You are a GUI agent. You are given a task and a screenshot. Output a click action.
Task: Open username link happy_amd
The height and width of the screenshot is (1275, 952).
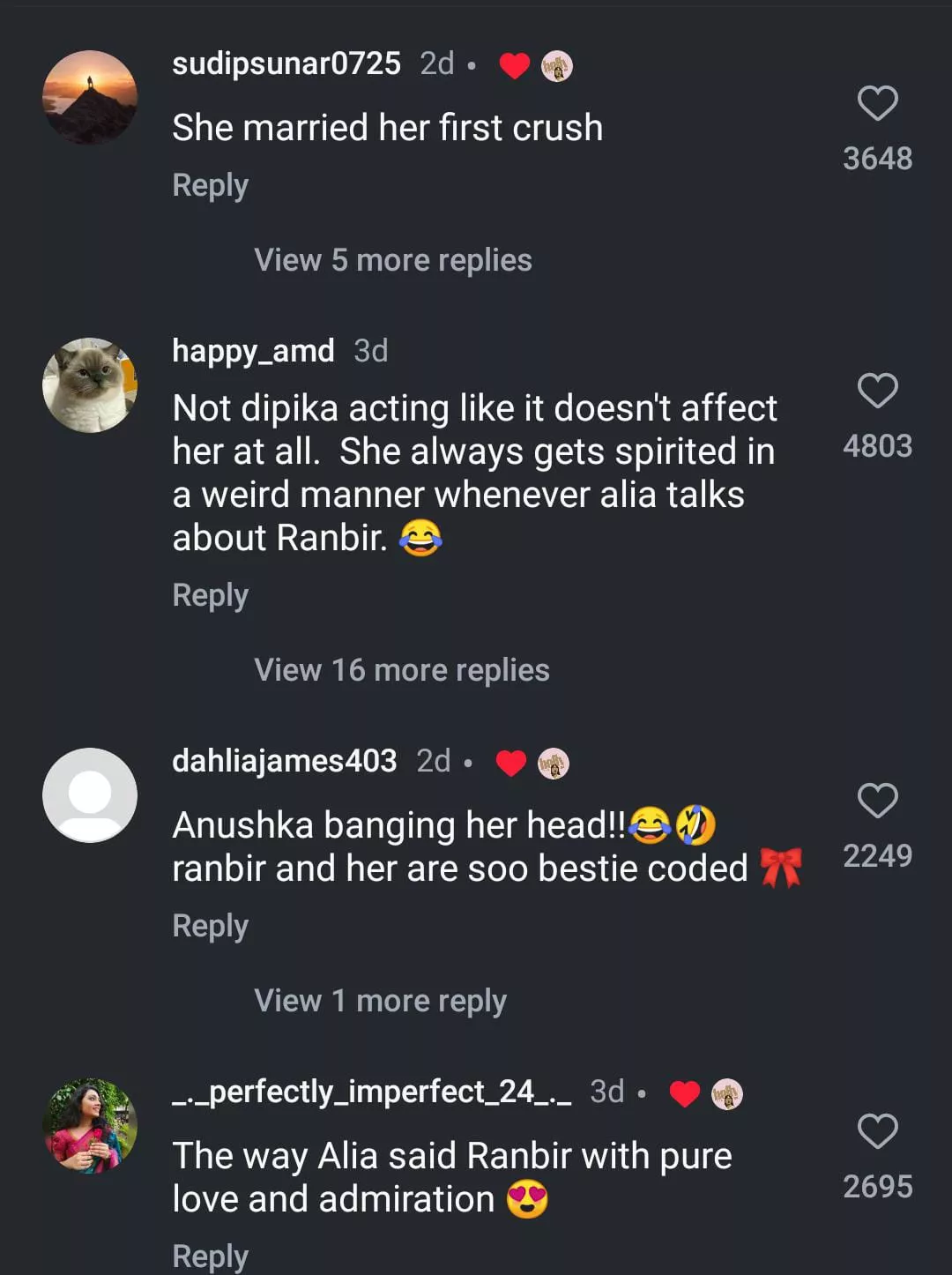click(x=253, y=351)
